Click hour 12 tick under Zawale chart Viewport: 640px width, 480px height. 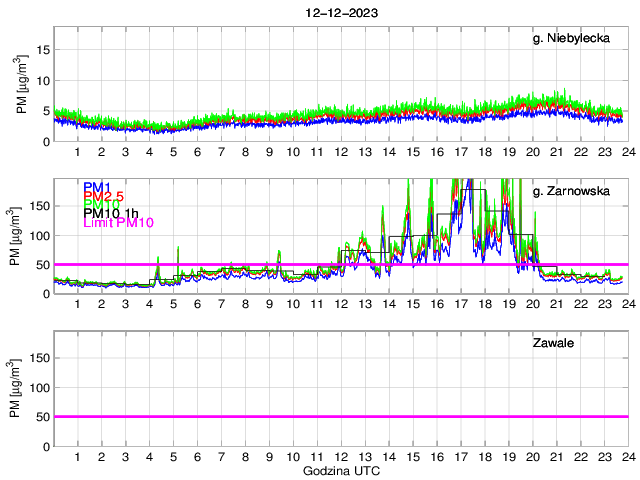pos(340,457)
